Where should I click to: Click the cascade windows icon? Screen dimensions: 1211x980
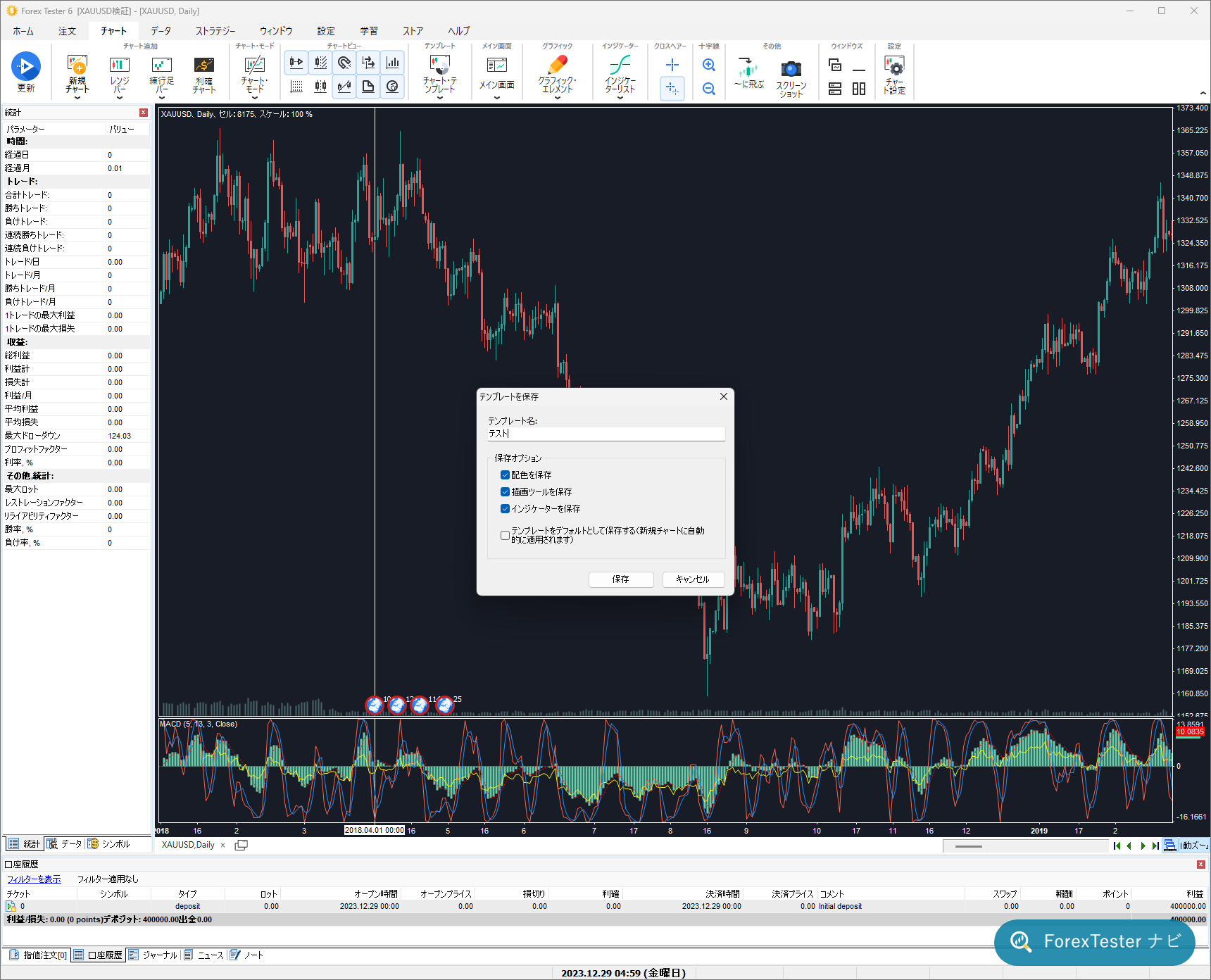click(835, 65)
